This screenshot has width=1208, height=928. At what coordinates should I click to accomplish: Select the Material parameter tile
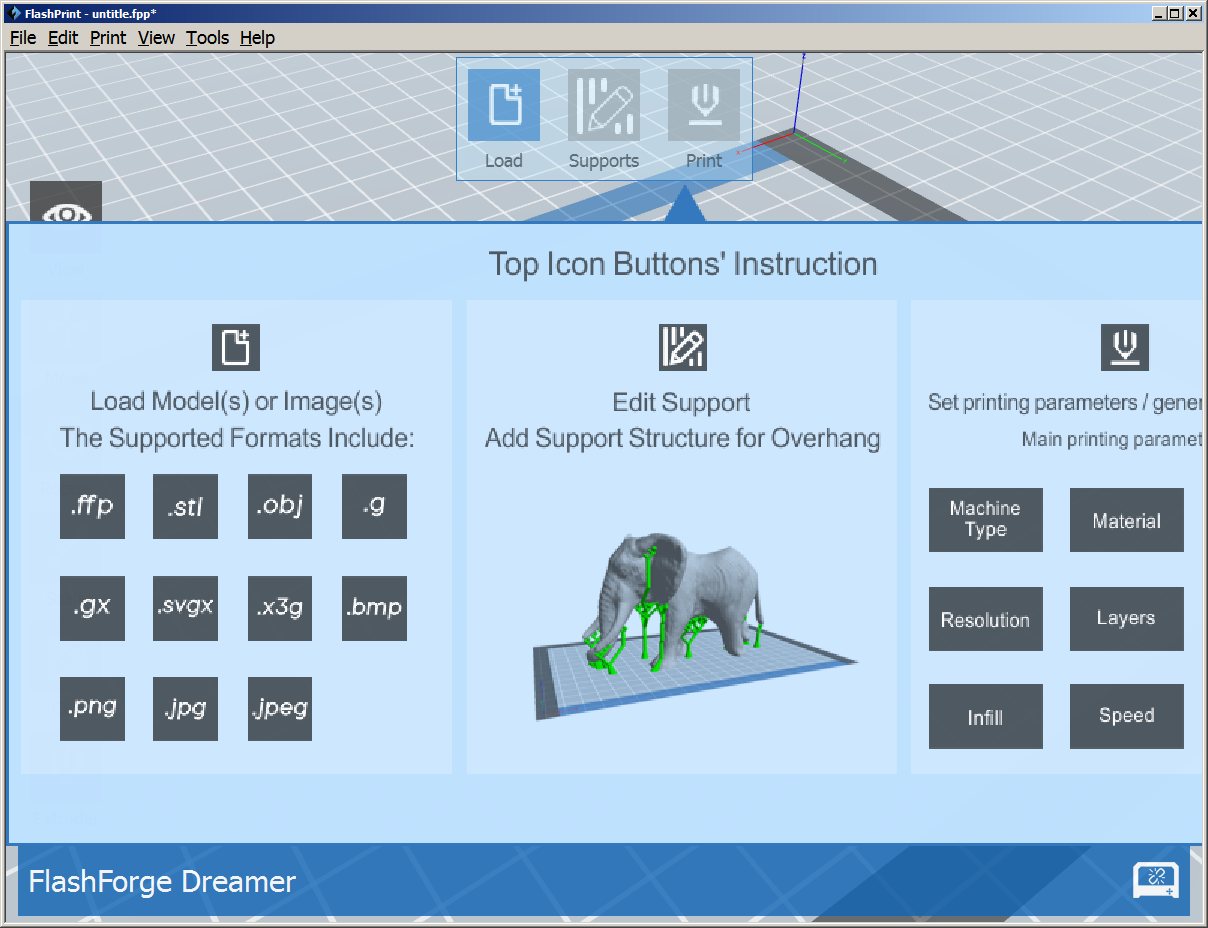point(1127,520)
